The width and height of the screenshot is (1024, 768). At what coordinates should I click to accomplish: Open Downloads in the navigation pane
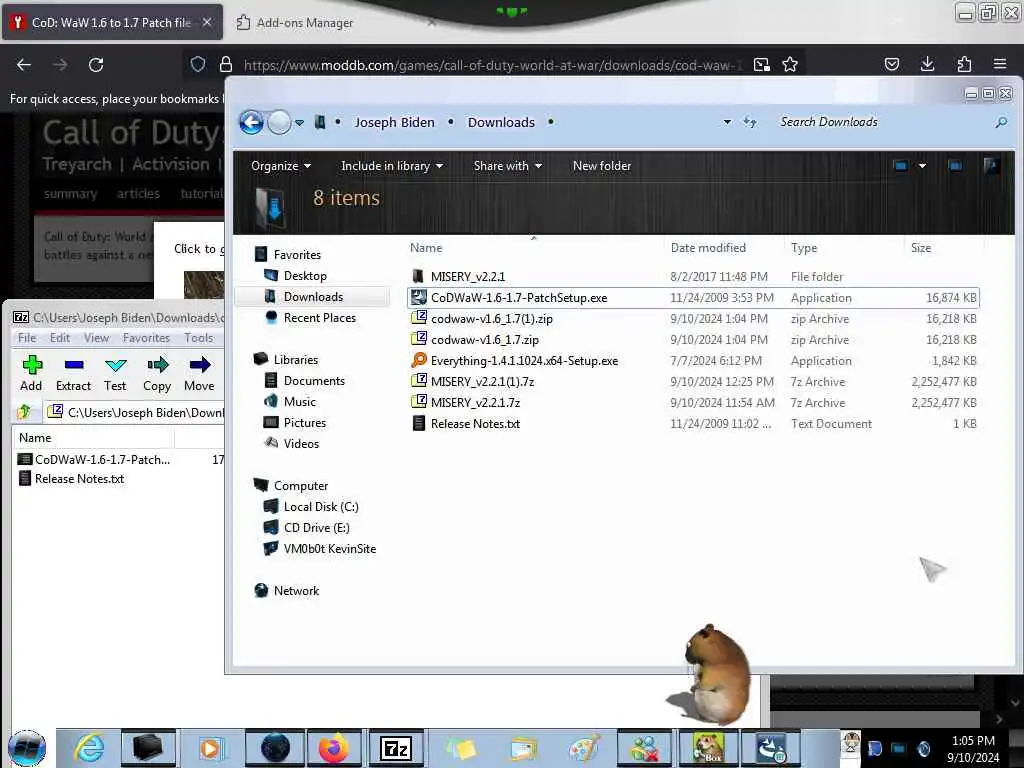point(312,296)
